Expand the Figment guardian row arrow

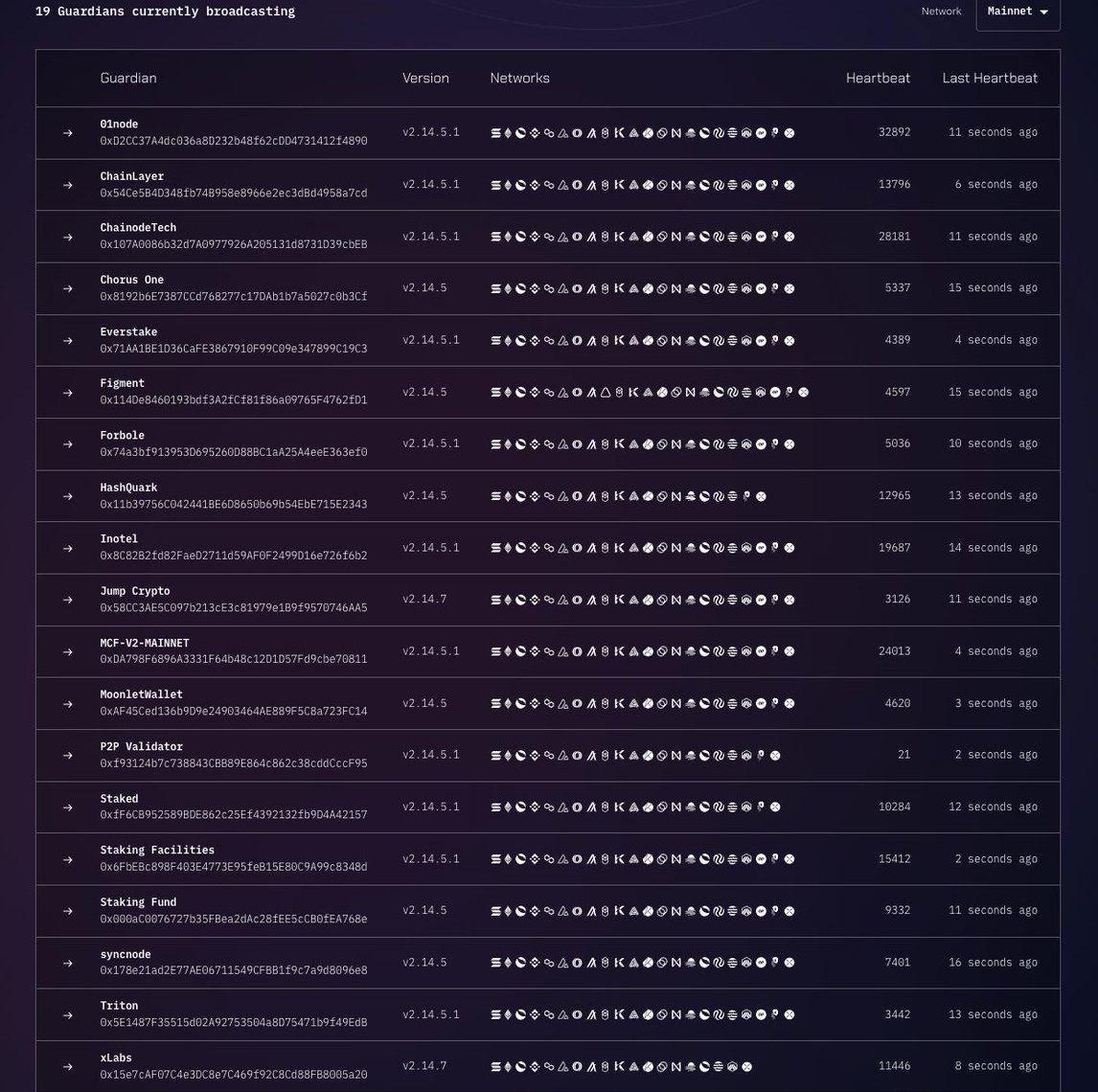[67, 393]
